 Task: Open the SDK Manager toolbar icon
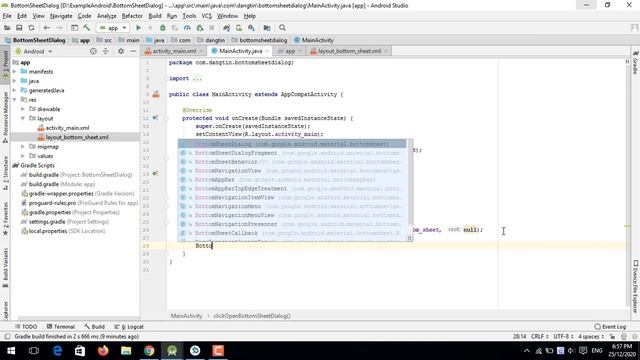click(251, 28)
